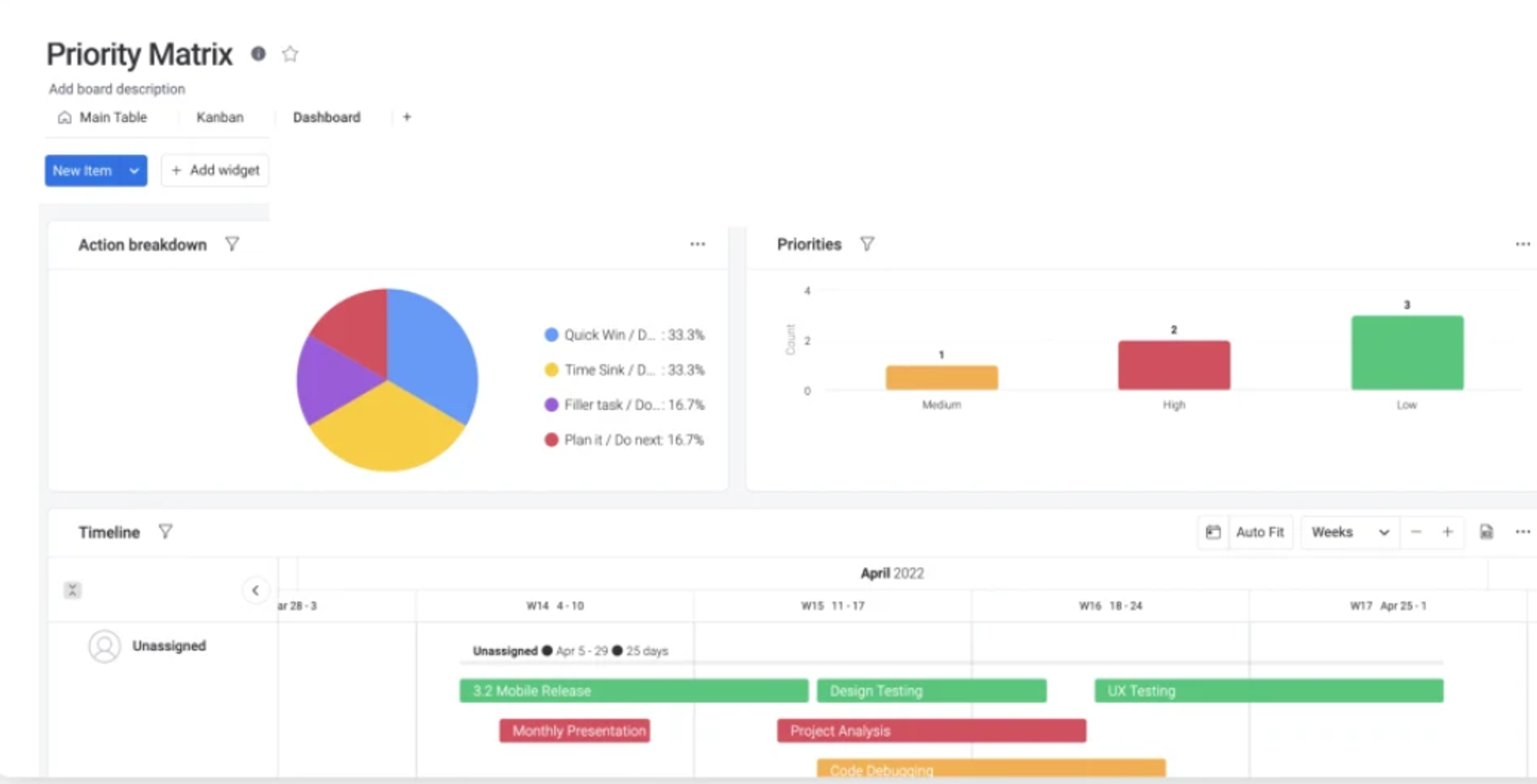Click the New Item button

click(x=82, y=170)
